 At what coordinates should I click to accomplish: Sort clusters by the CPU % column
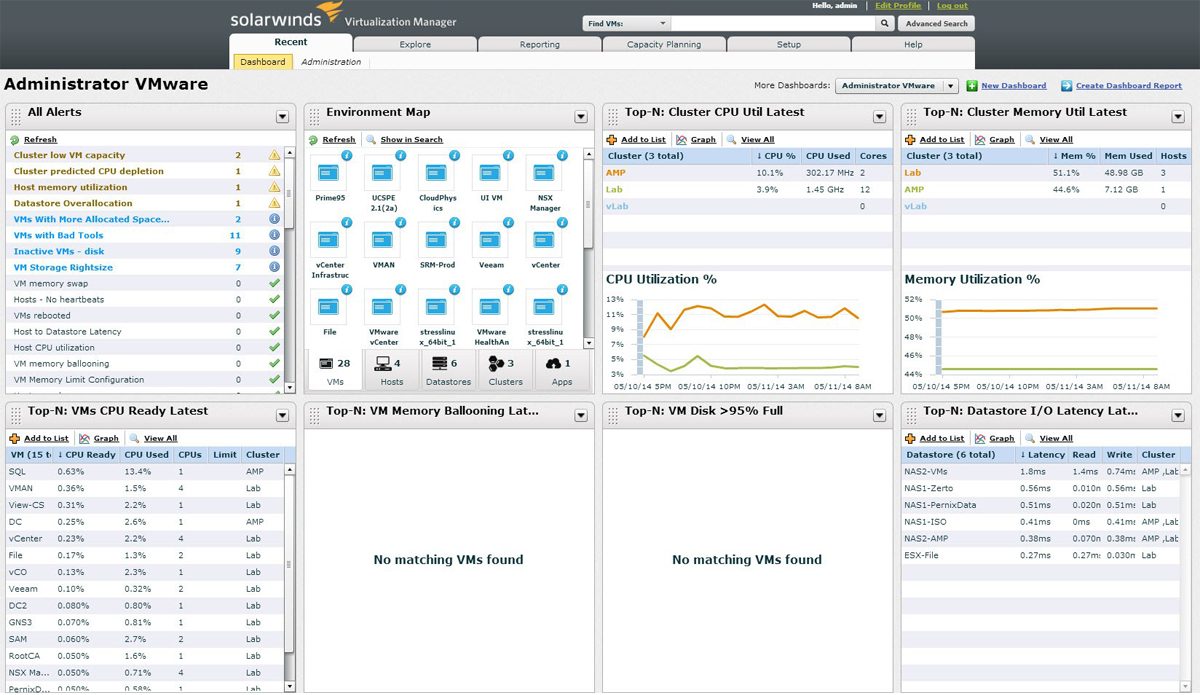(775, 155)
